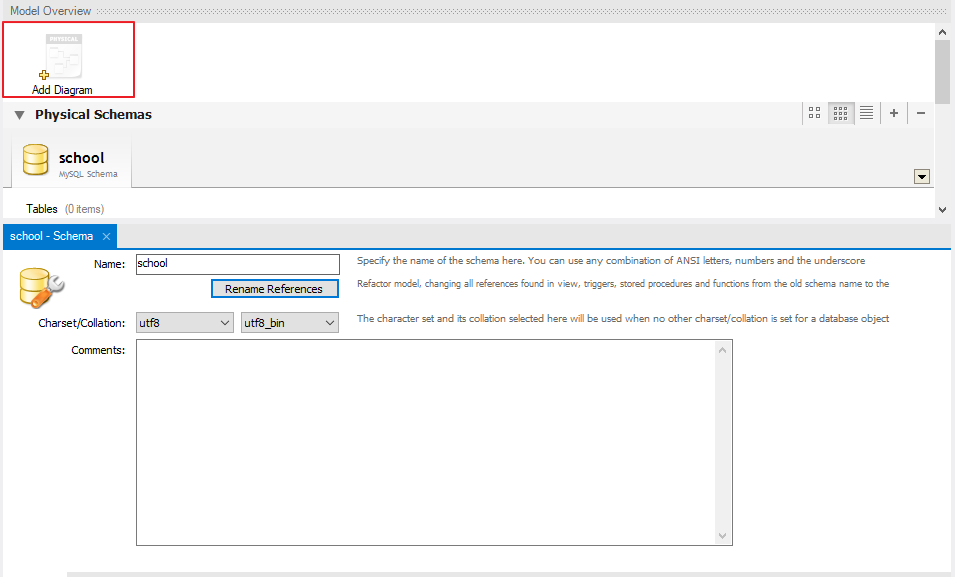Switch to large icons view
This screenshot has width=955, height=577.
[x=814, y=114]
